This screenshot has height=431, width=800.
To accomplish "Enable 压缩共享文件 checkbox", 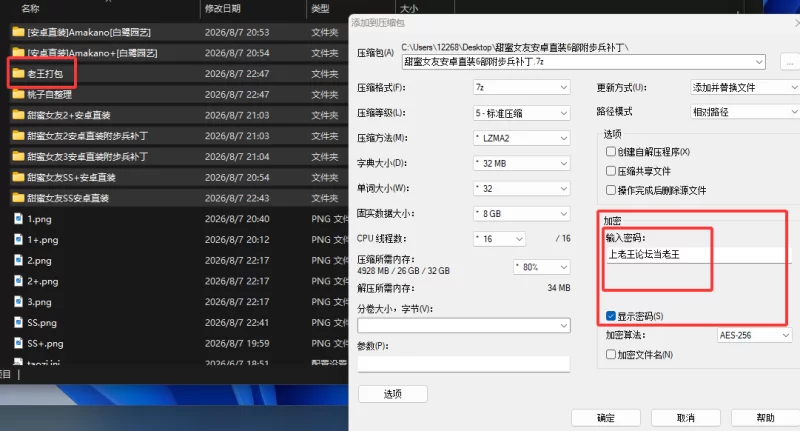I will pyautogui.click(x=611, y=171).
